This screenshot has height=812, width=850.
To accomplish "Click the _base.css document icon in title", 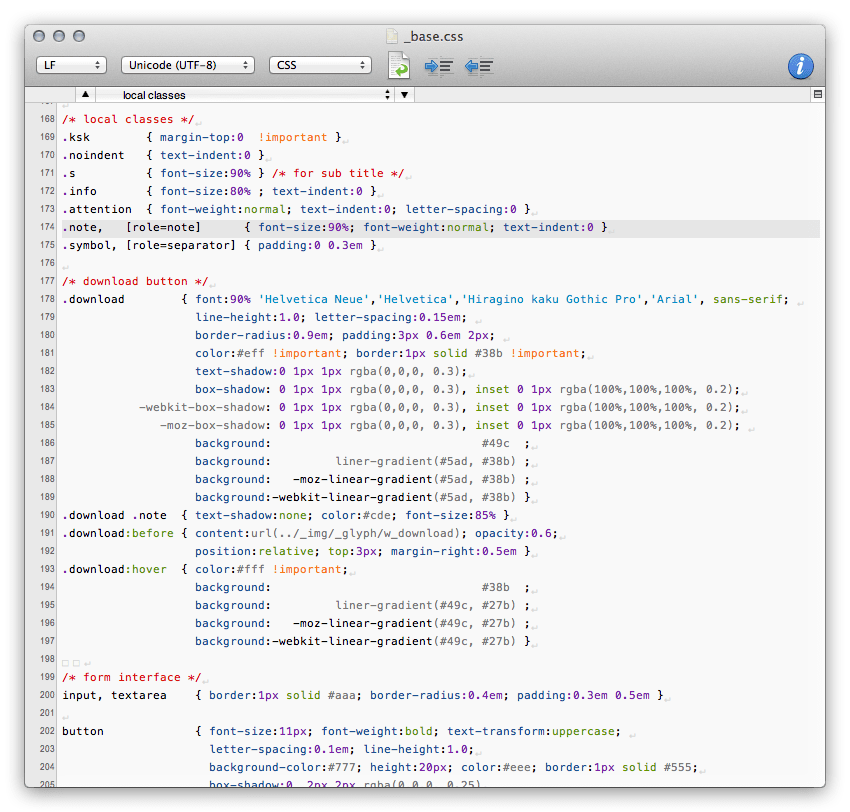I will pyautogui.click(x=394, y=37).
